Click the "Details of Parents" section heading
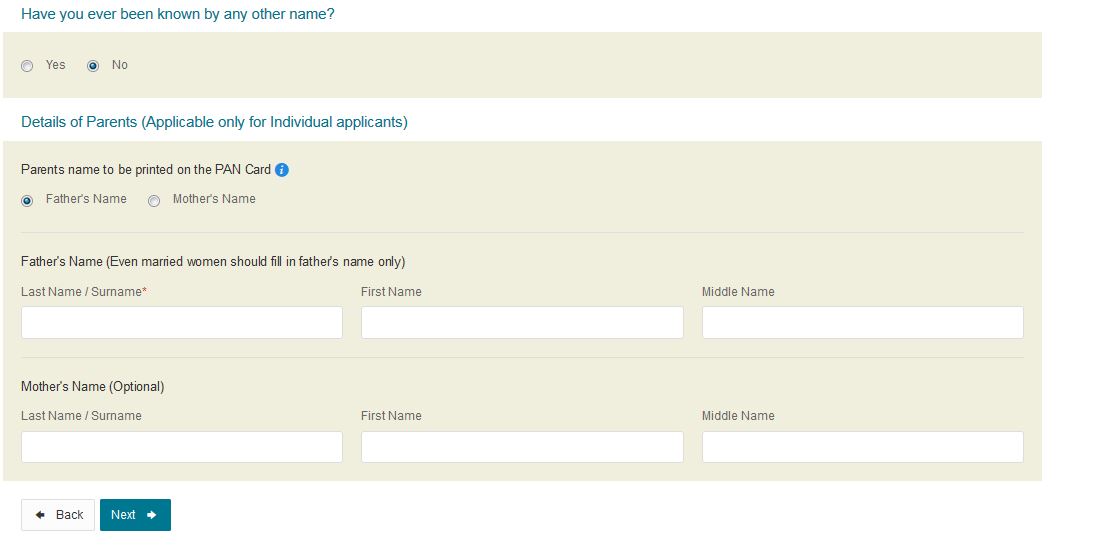Image resolution: width=1101 pixels, height=557 pixels. coord(214,122)
